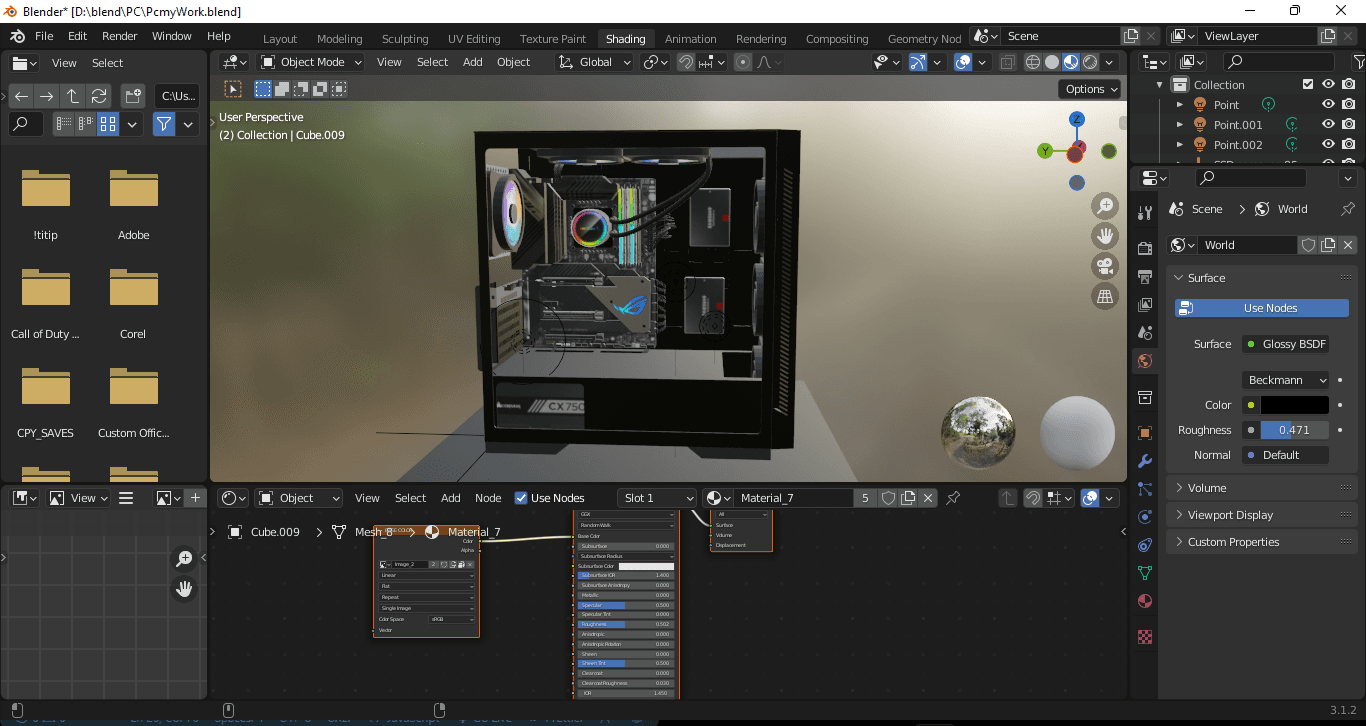This screenshot has width=1366, height=726.
Task: Open the Scene properties tab
Action: click(1145, 332)
